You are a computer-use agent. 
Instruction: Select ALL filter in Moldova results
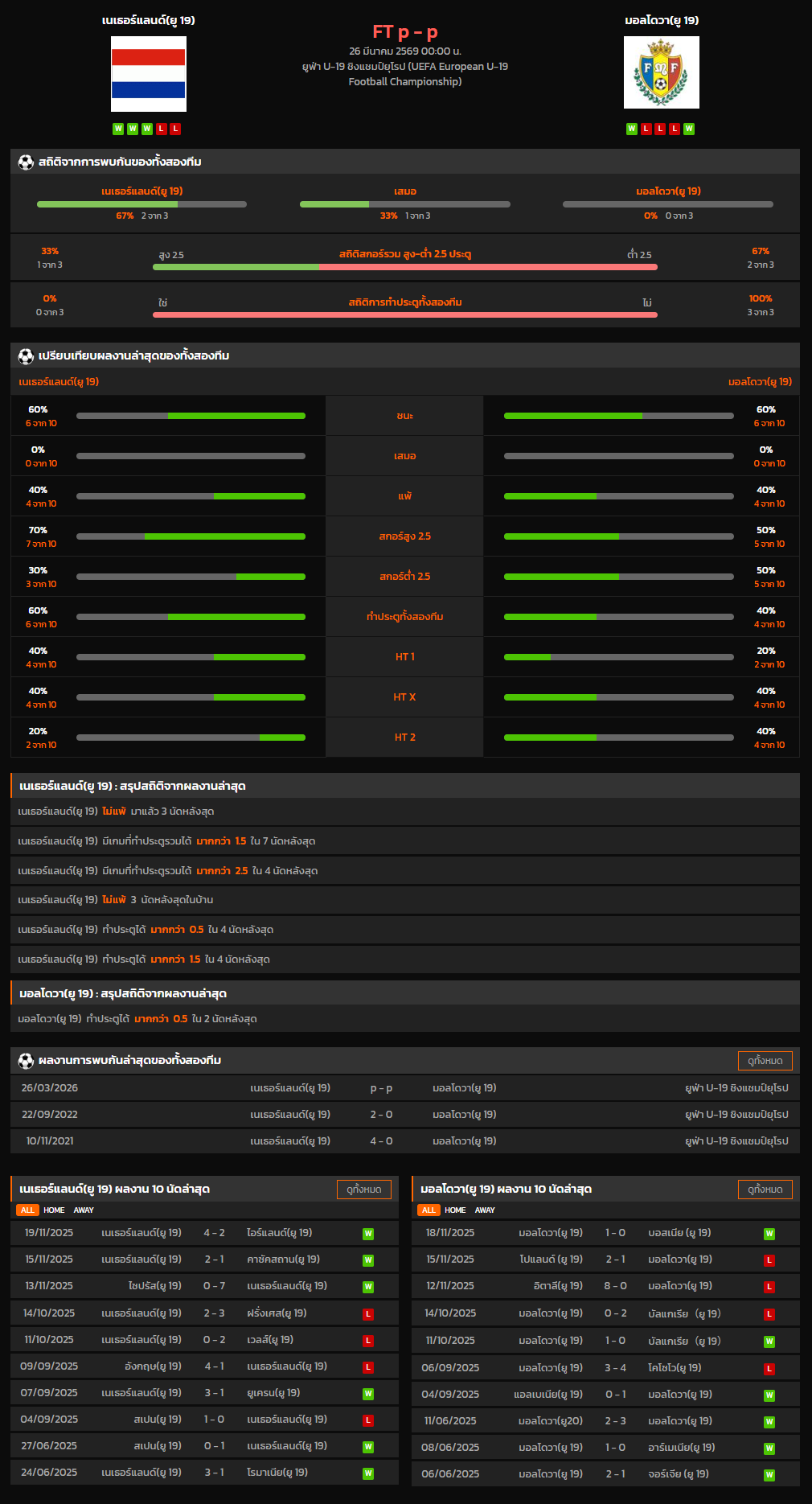tap(429, 1210)
